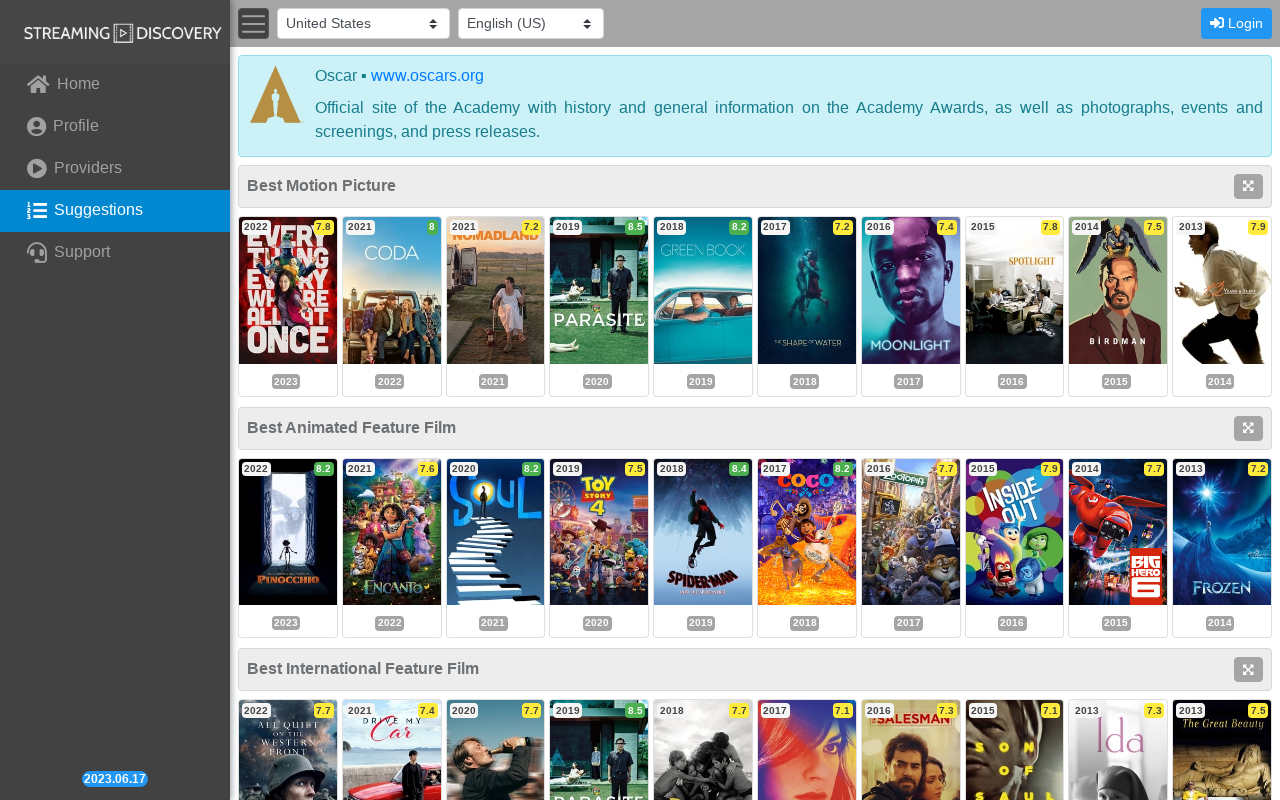Open the www.oscars.org link
1280x800 pixels.
pos(427,76)
